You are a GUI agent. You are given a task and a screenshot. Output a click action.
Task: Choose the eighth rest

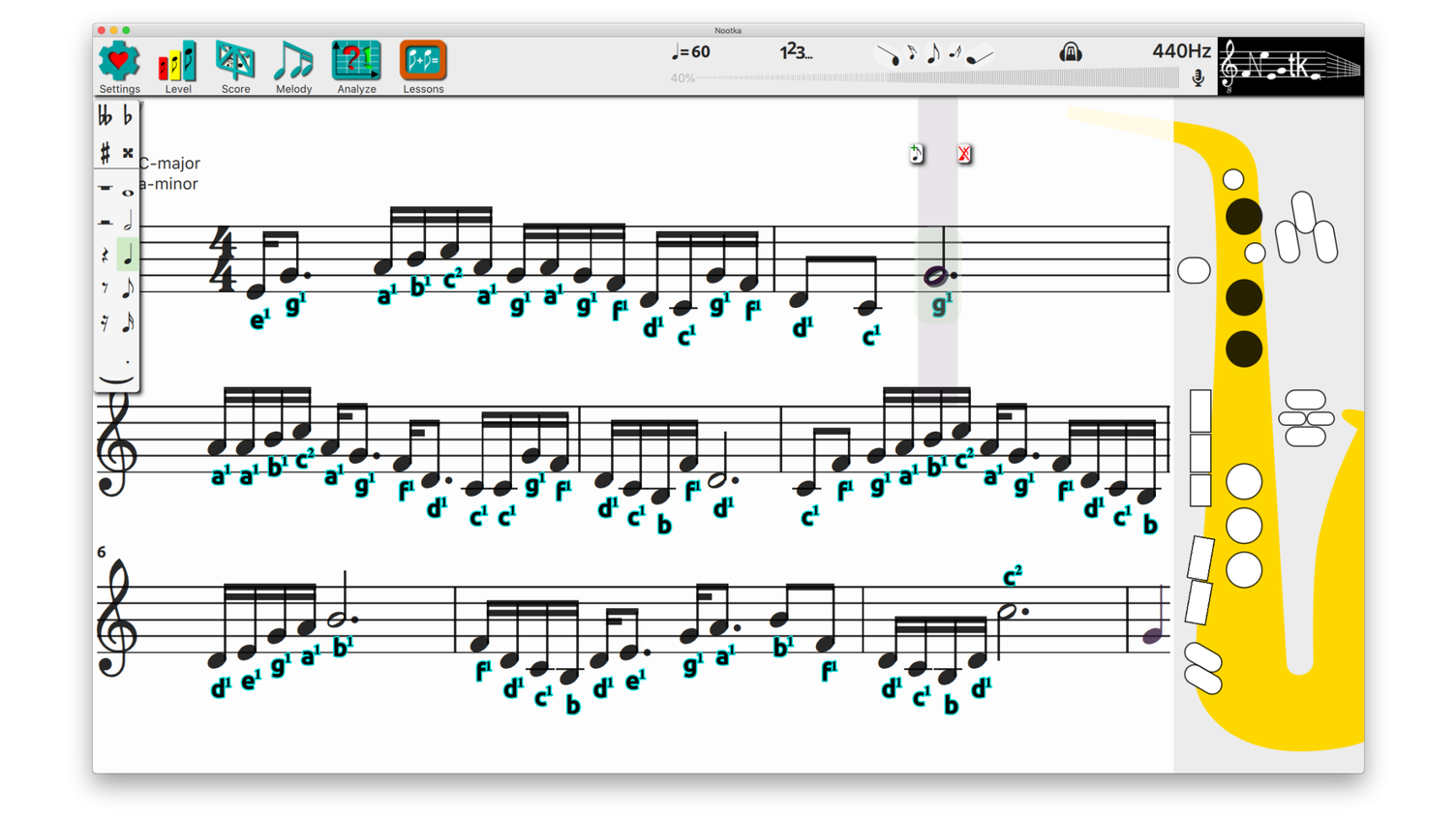point(105,288)
